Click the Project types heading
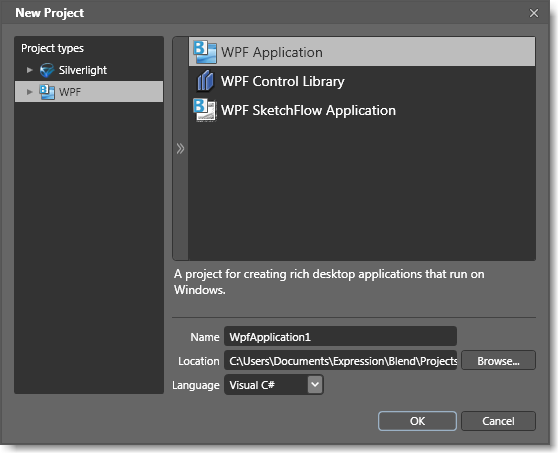Viewport: 558px width, 453px height. [52, 48]
